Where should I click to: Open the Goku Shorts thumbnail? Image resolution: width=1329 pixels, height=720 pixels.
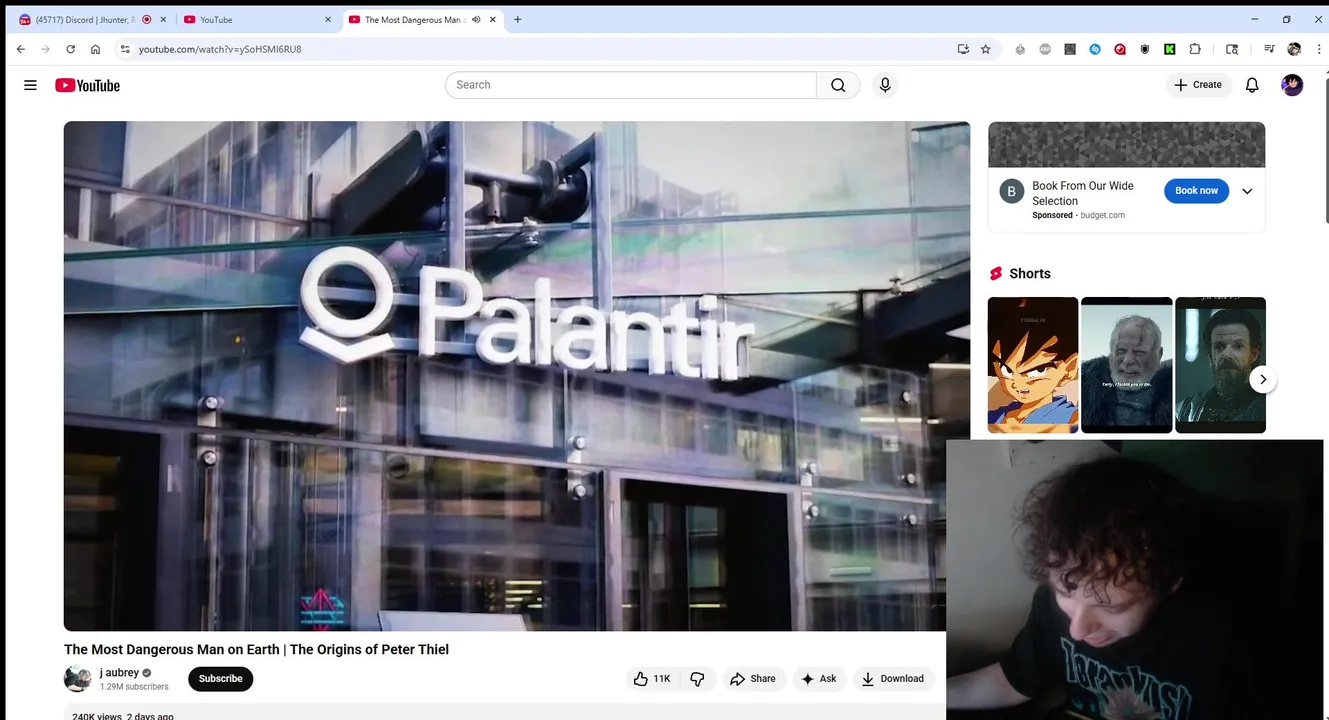tap(1033, 365)
